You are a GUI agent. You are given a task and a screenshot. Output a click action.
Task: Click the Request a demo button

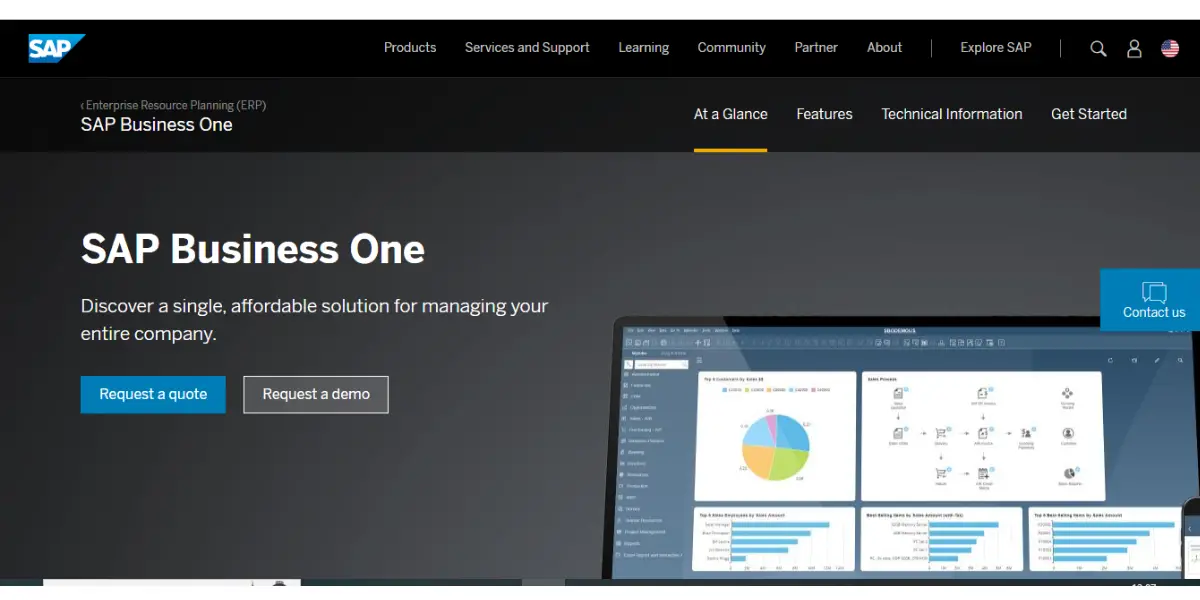tap(316, 394)
